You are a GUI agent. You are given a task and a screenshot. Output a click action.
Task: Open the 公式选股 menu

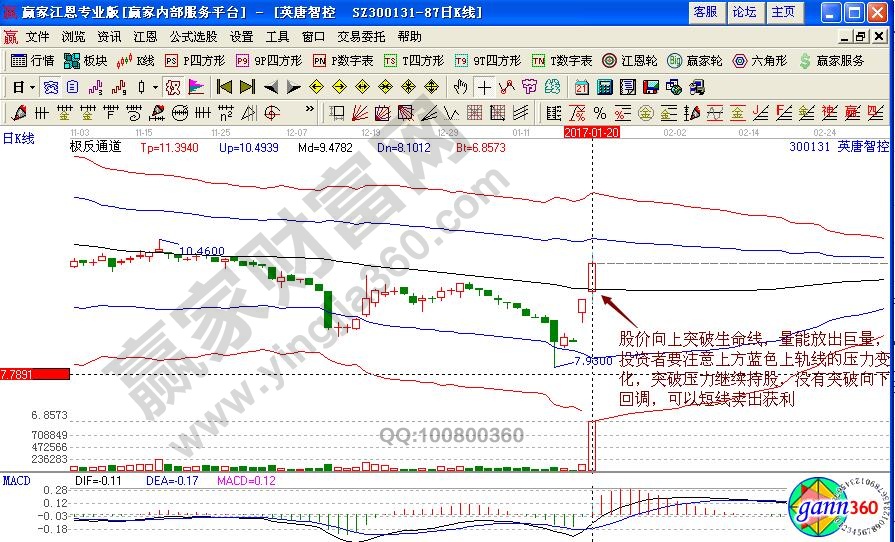click(193, 36)
